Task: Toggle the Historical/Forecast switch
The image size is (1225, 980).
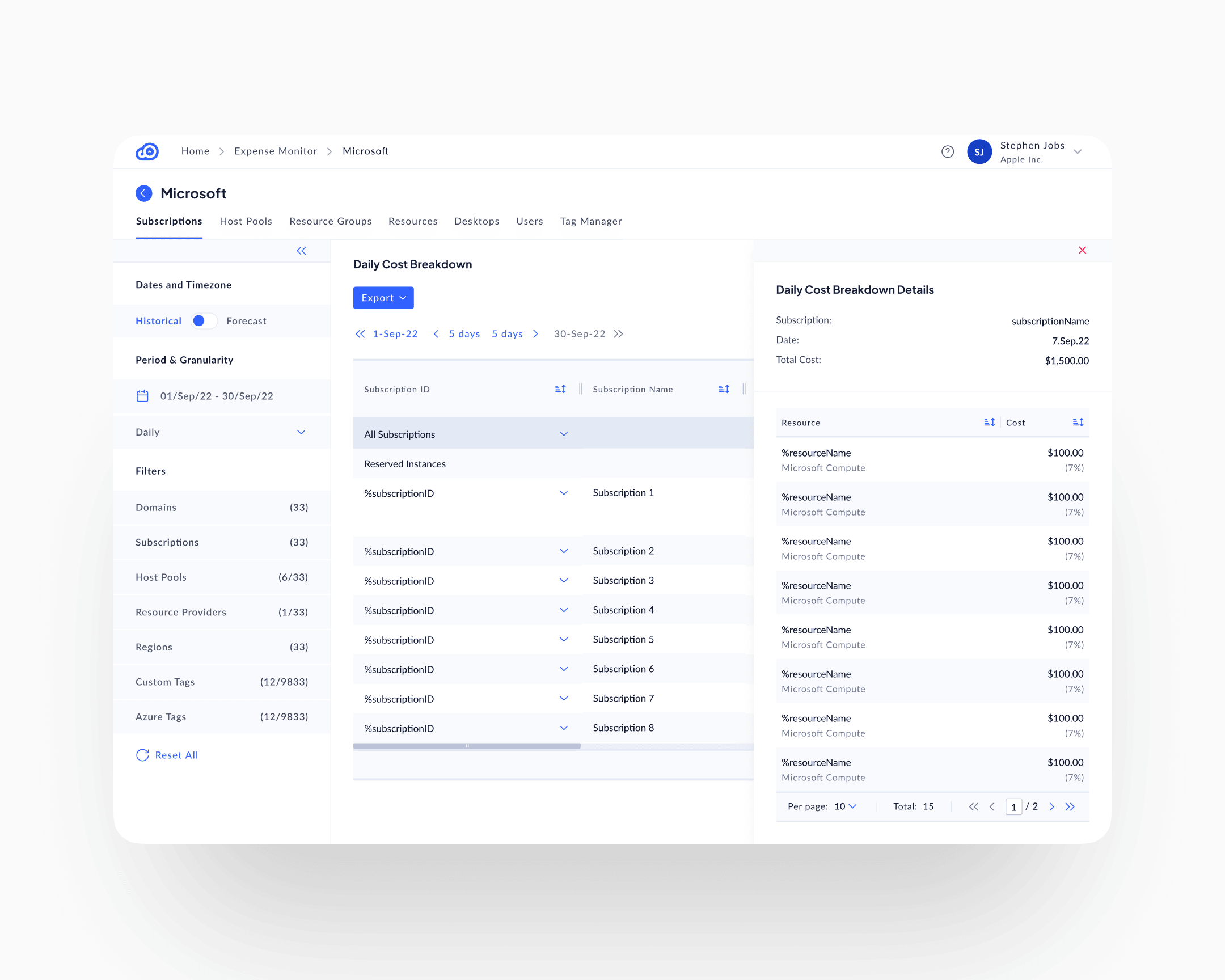Action: coord(204,321)
